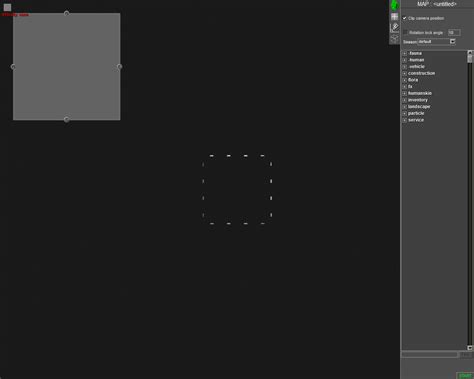474x379 pixels.
Task: Click inside the dashed selection frame
Action: point(237,189)
